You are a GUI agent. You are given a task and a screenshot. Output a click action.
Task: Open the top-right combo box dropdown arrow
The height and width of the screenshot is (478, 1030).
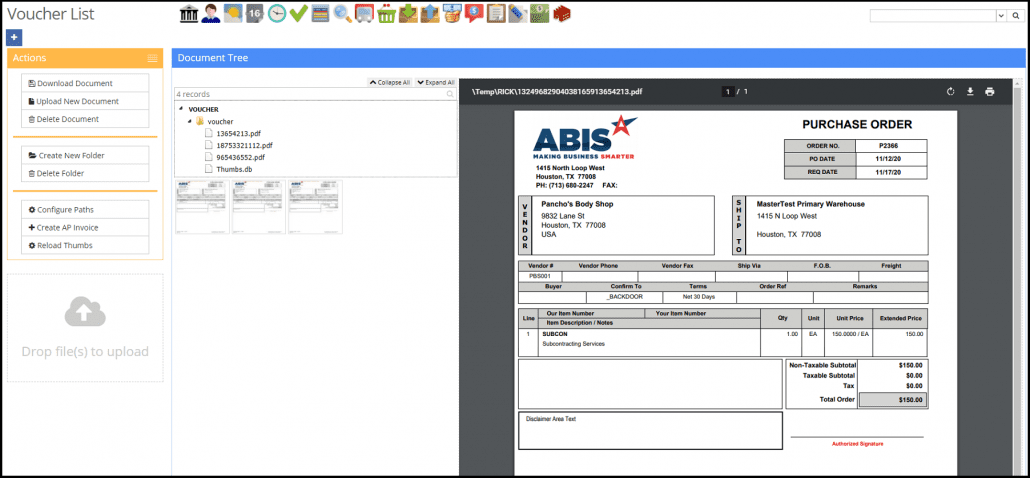pos(1001,16)
